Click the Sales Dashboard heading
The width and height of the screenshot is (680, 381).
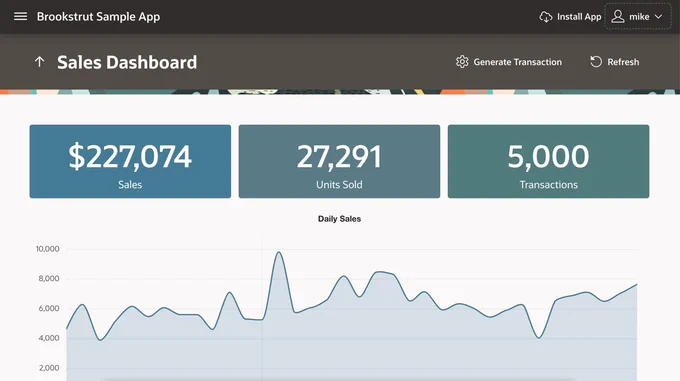point(127,62)
